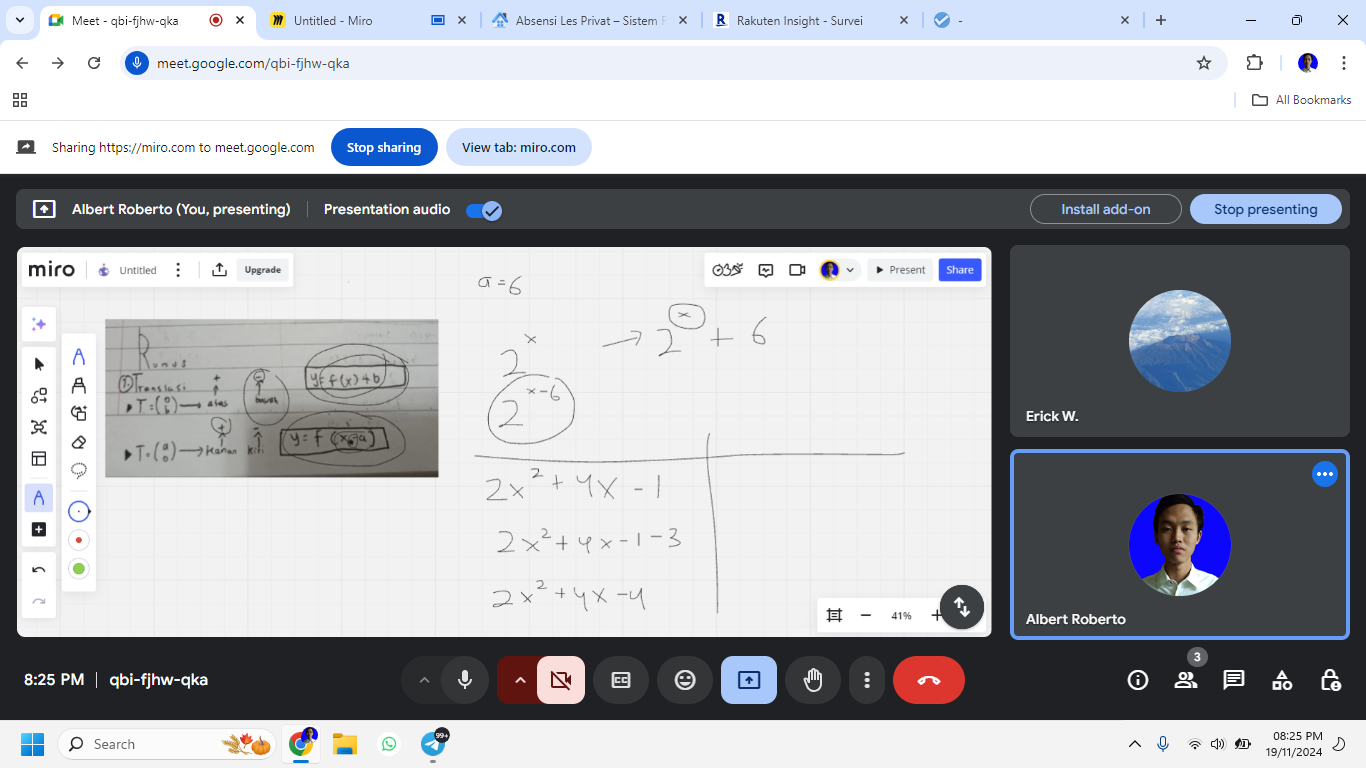1366x768 pixels.
Task: Open more options on Albert Roberto tile
Action: coord(1325,474)
